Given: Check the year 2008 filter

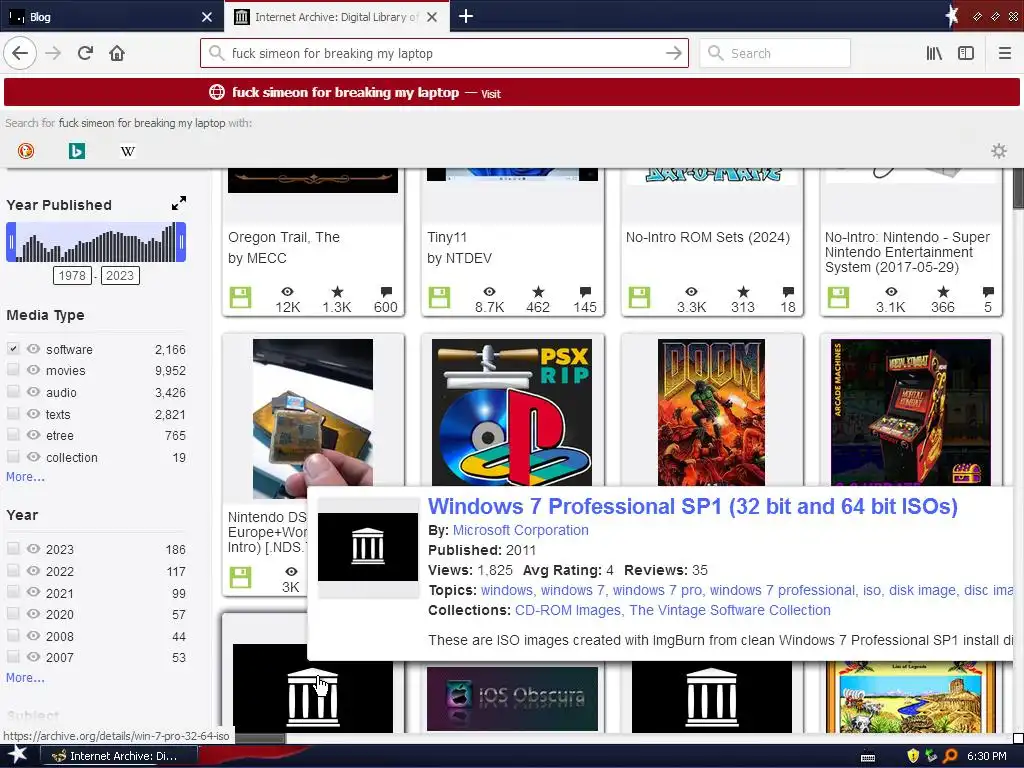Looking at the screenshot, I should [12, 635].
